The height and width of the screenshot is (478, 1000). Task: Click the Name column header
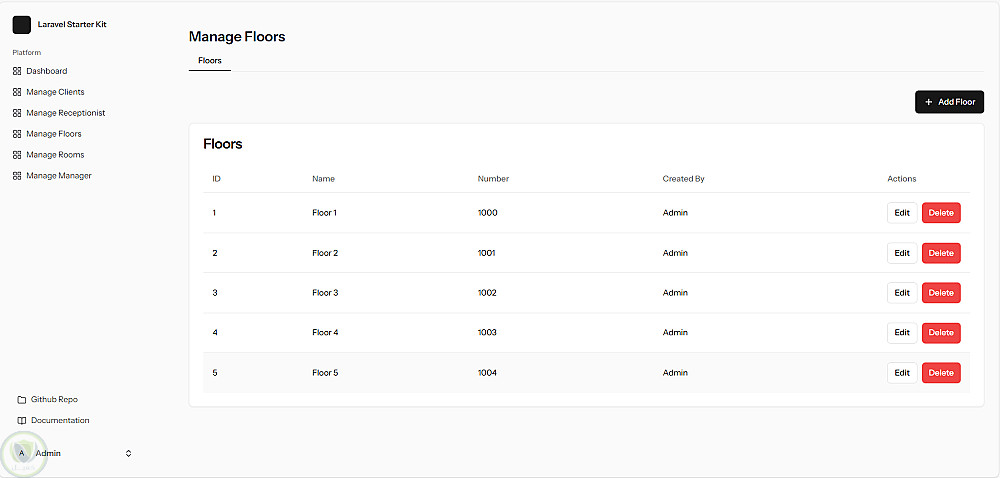click(323, 179)
